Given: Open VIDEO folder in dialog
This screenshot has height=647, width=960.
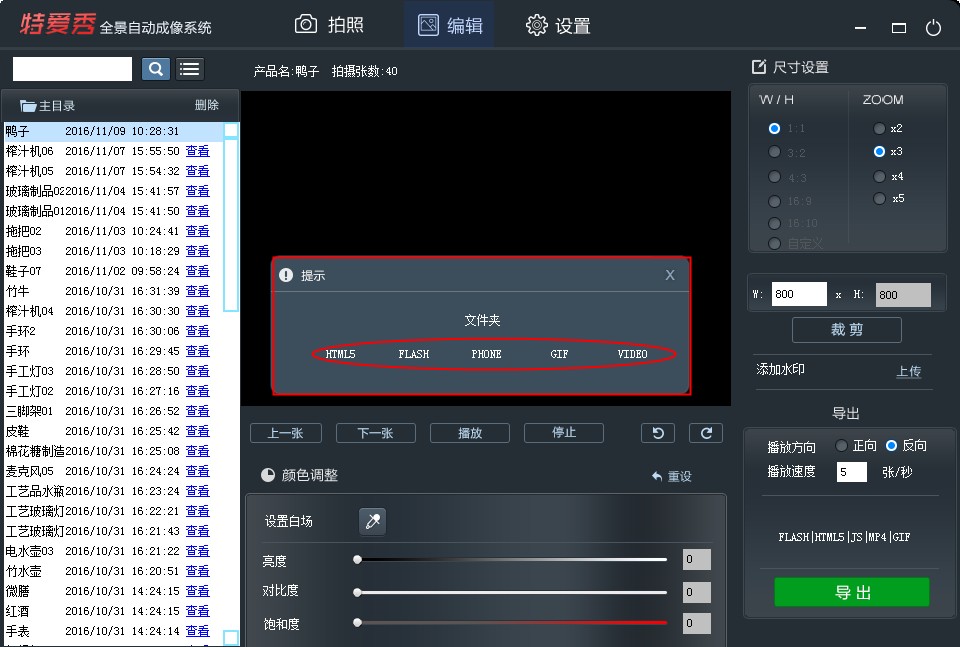Looking at the screenshot, I should point(632,354).
